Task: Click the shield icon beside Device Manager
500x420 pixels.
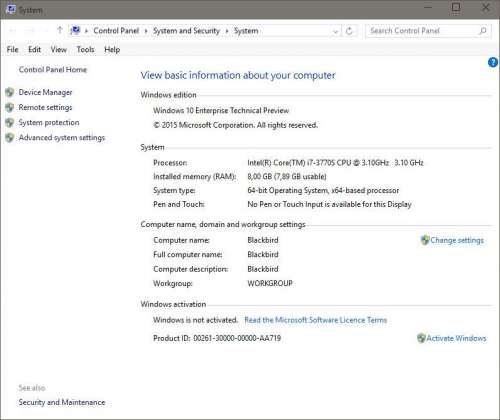Action: click(x=10, y=92)
